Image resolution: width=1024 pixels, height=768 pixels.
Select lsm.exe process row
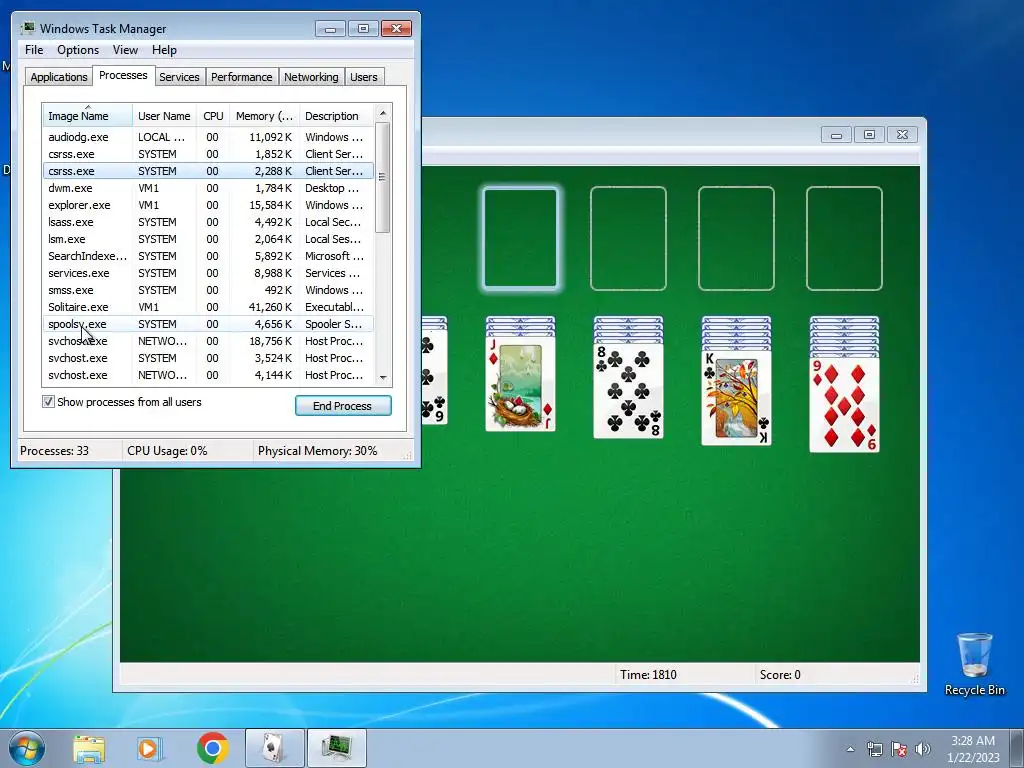[x=208, y=239]
